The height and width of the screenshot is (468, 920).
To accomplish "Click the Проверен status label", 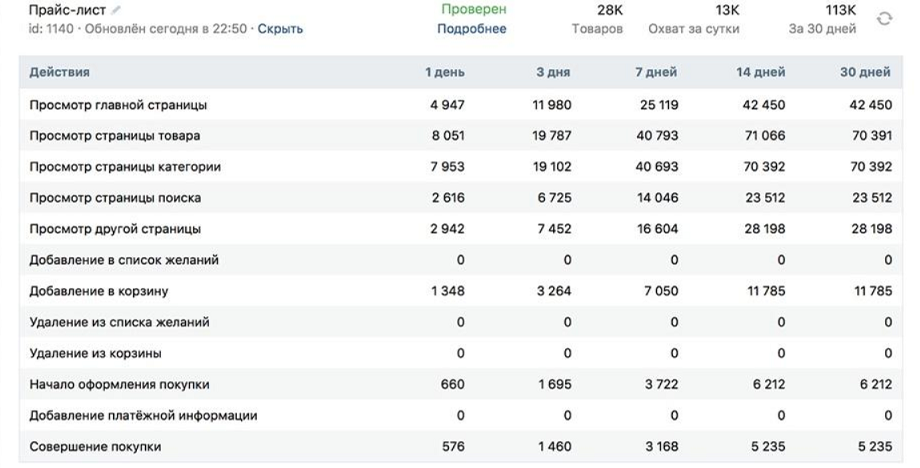I will (473, 9).
